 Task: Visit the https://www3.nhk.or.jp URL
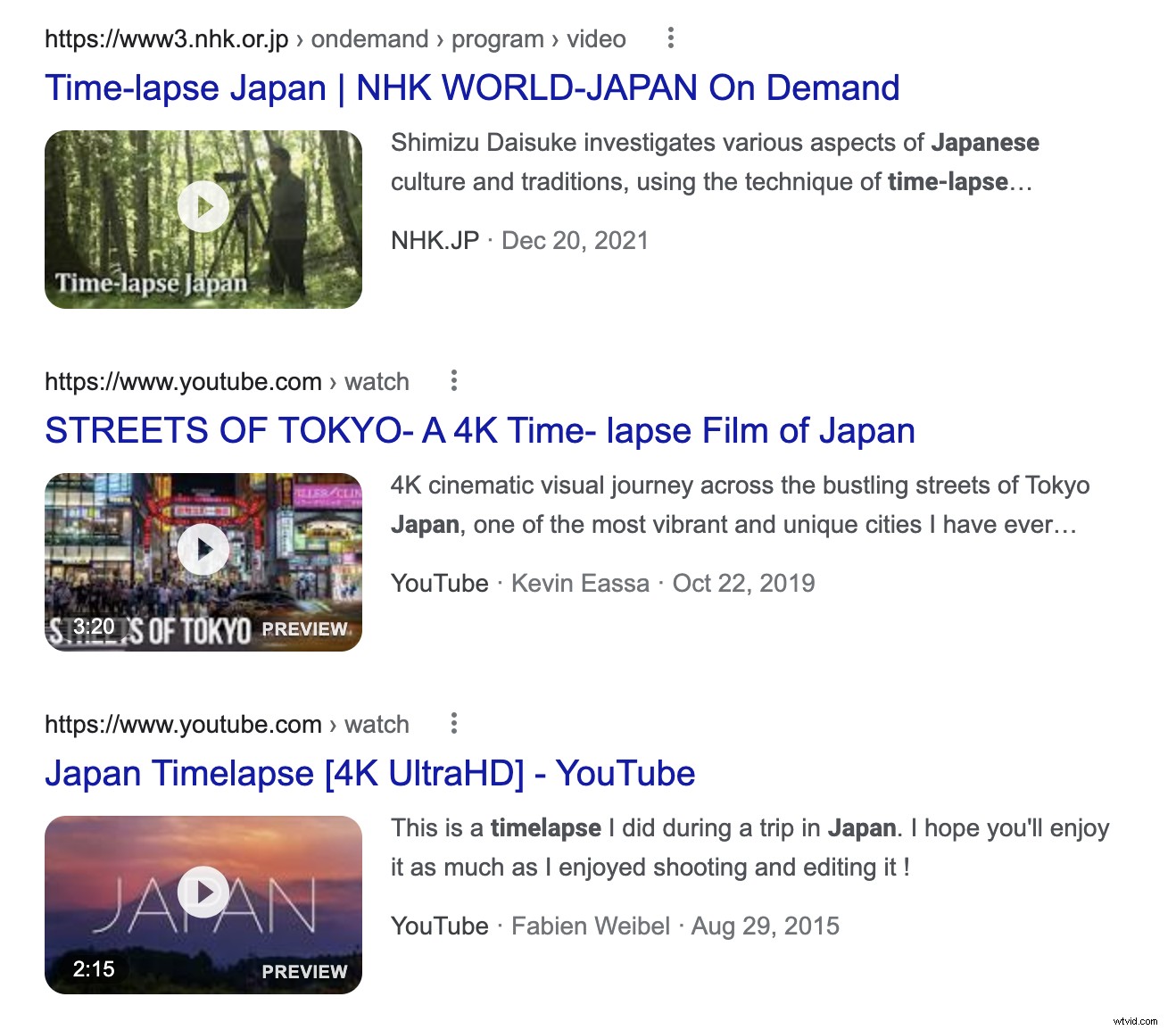coord(165,38)
